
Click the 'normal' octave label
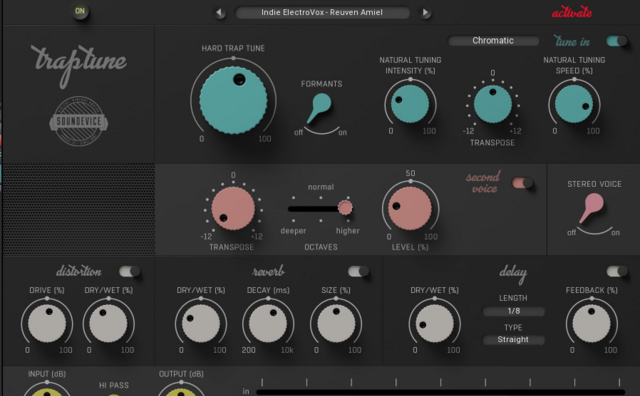[321, 187]
